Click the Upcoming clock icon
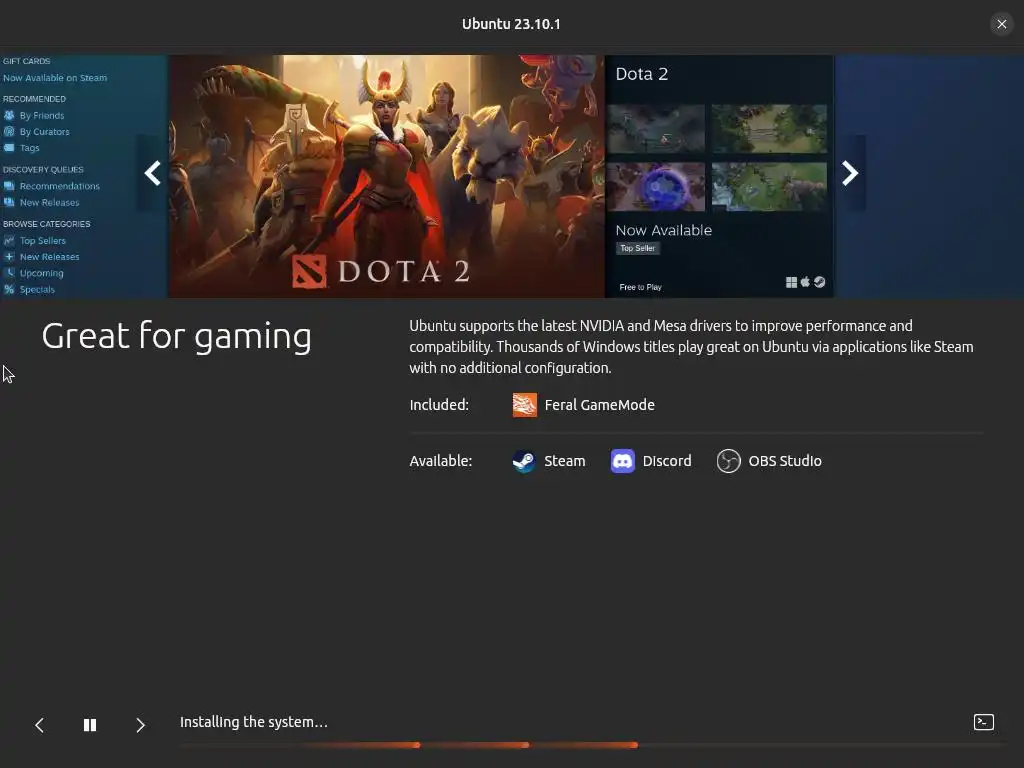The image size is (1024, 768). [9, 273]
